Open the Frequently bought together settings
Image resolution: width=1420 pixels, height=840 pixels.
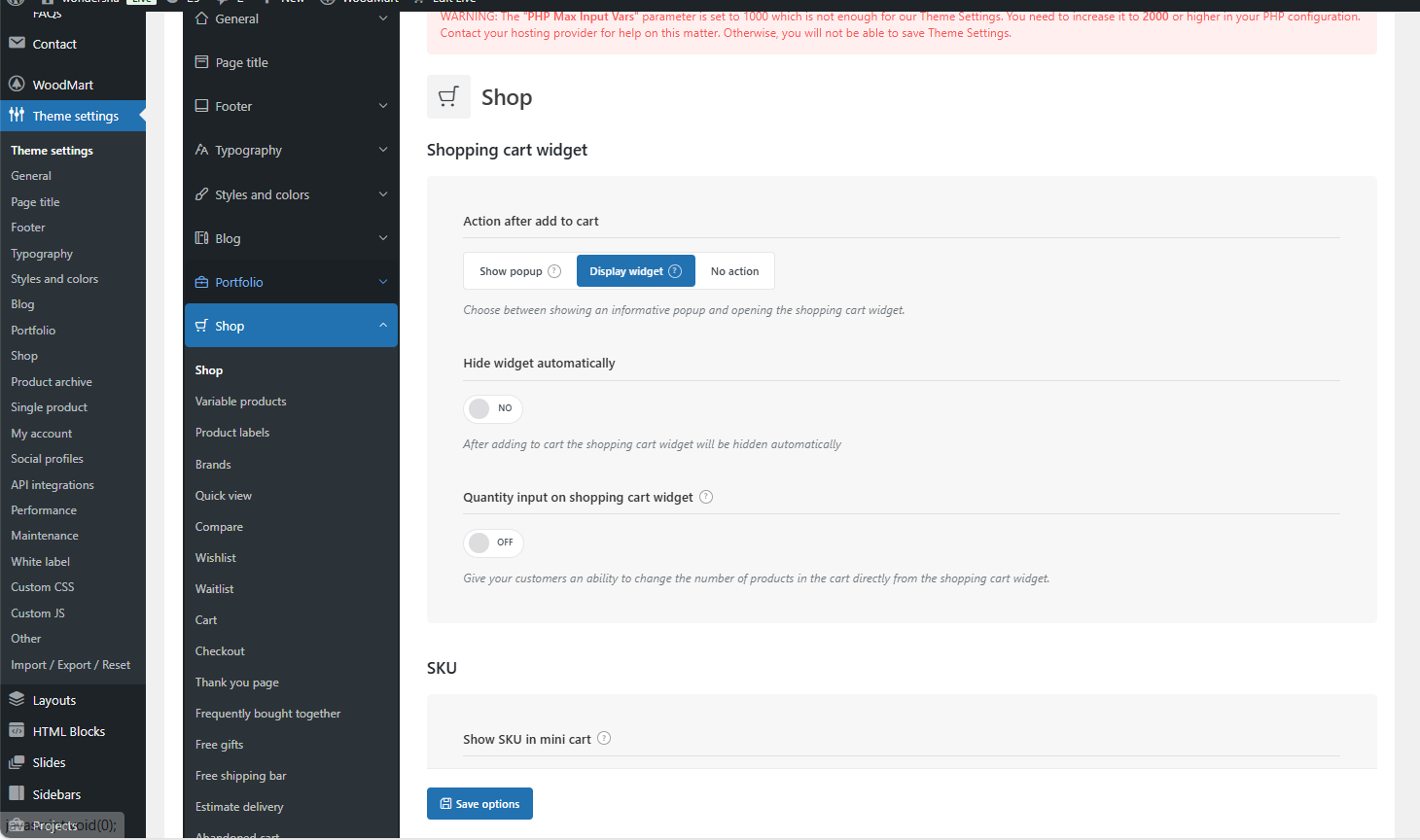[267, 714]
